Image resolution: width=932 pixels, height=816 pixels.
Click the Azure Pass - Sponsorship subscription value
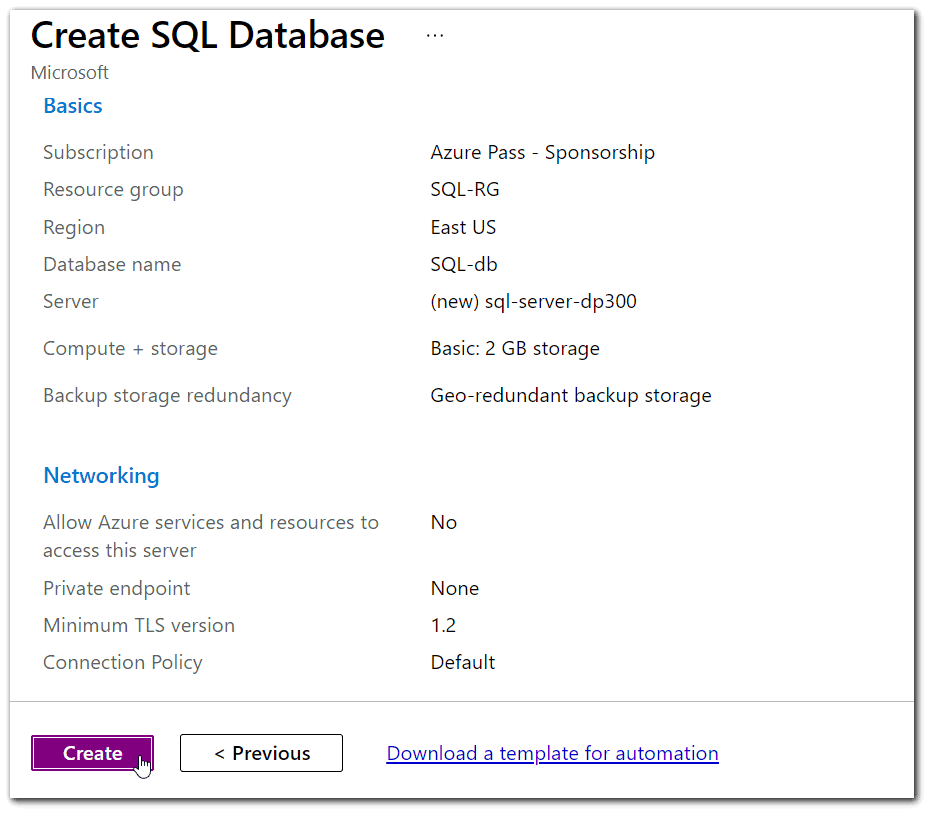pos(542,153)
